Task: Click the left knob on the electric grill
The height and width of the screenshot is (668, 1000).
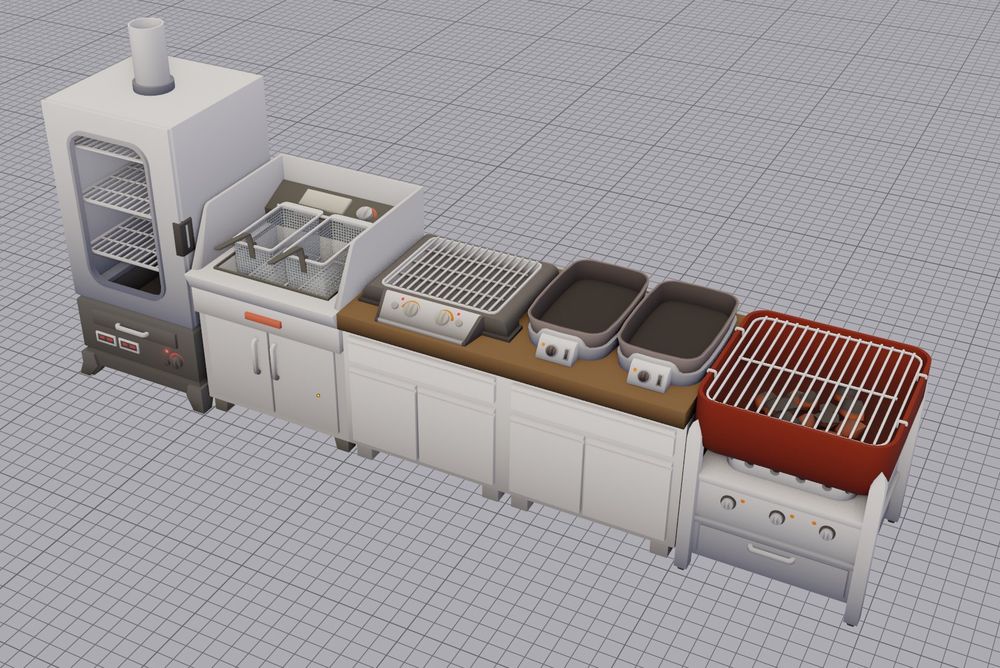Action: [411, 309]
